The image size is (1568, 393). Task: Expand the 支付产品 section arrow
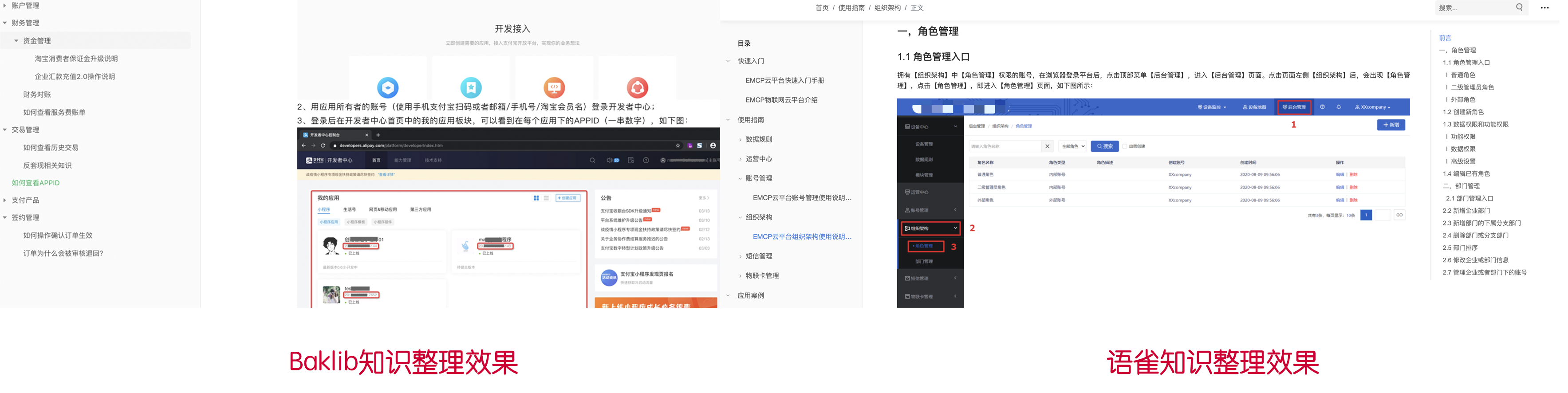click(5, 200)
